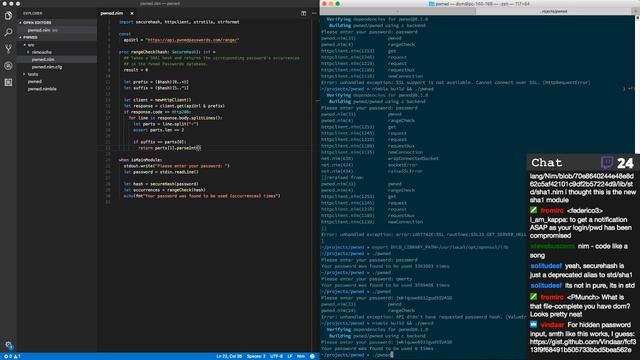The height and width of the screenshot is (360, 640).
Task: Open the Source Control view icon
Action: pos(8,49)
